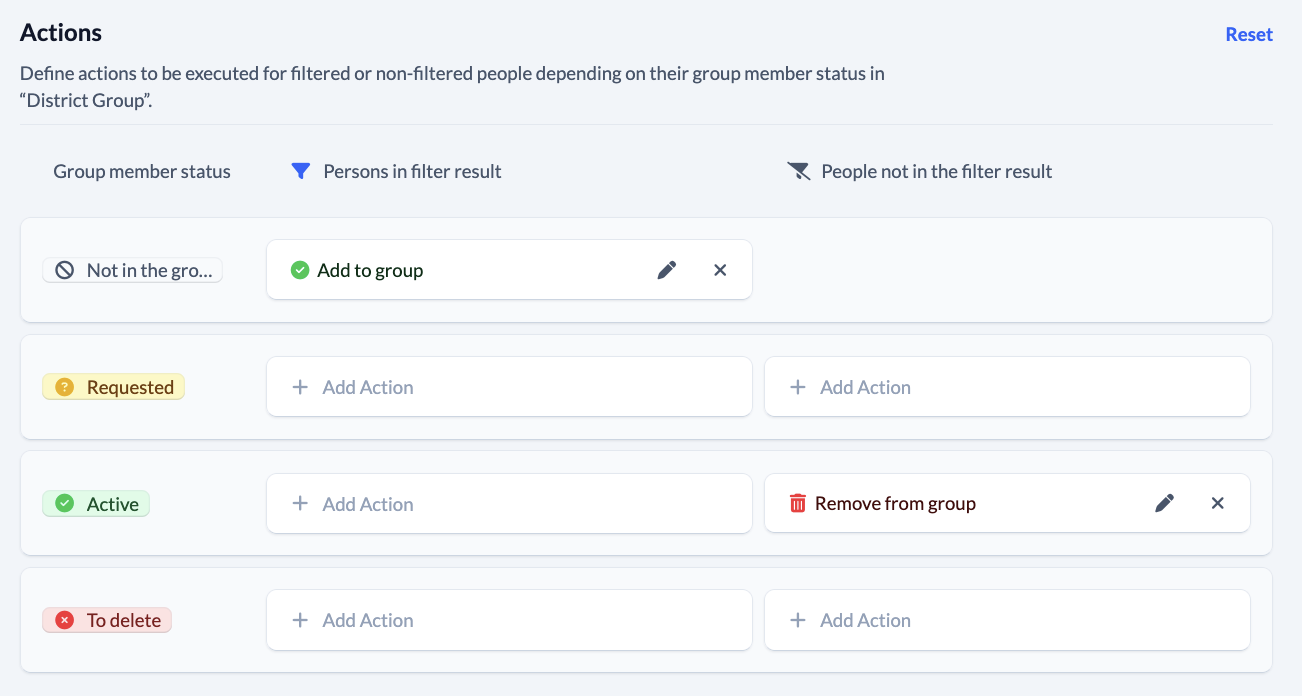Delete the Remove from group action

(x=1218, y=503)
